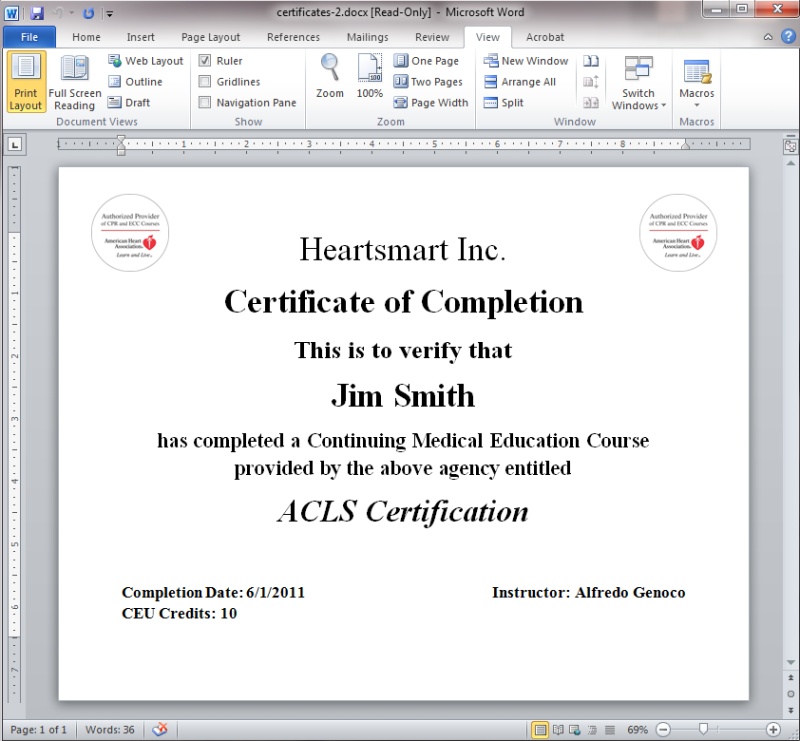Switch to the Home tab
The height and width of the screenshot is (741, 800).
[x=86, y=37]
